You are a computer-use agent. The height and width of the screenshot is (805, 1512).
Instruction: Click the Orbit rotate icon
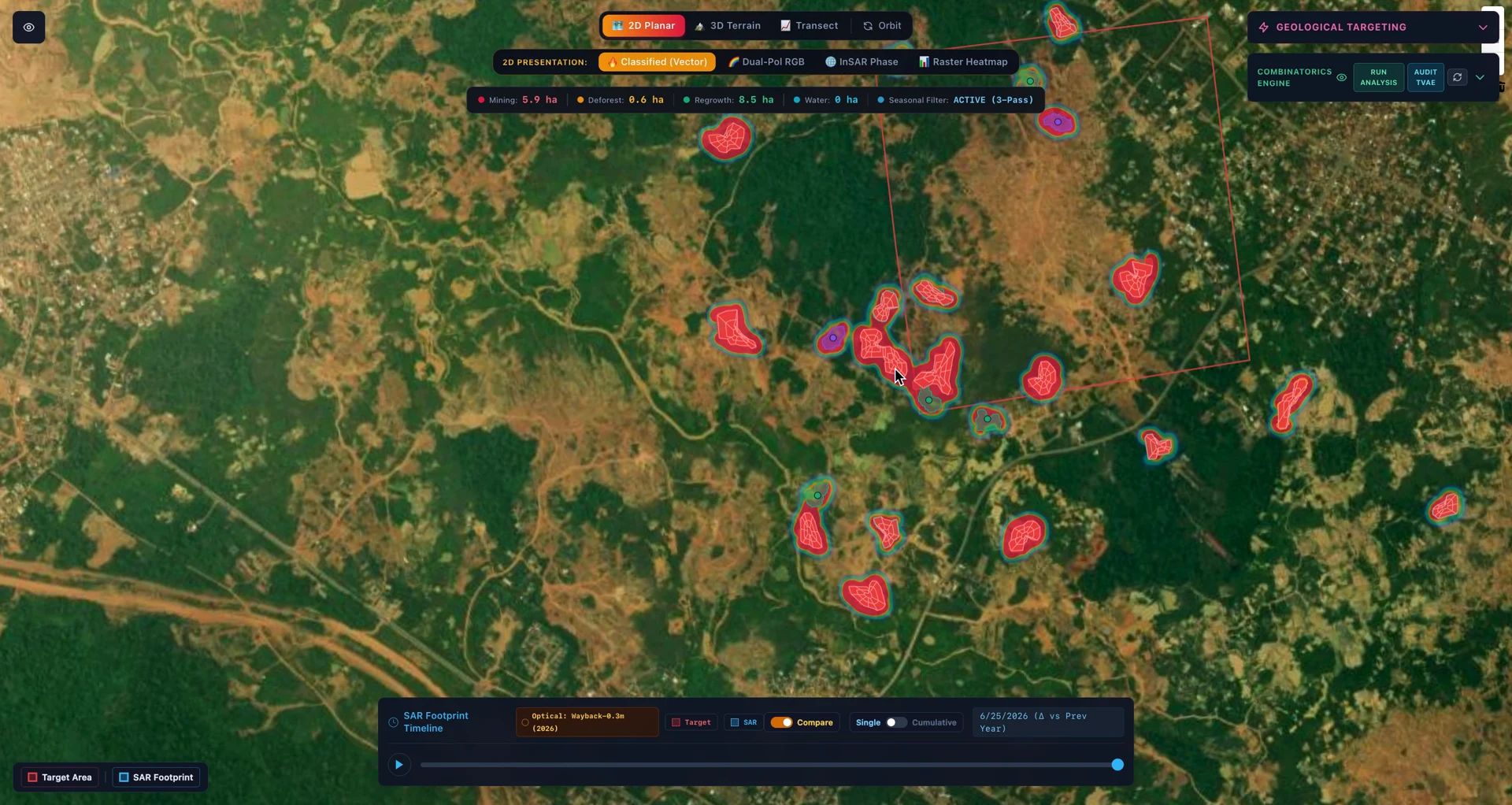(x=868, y=26)
